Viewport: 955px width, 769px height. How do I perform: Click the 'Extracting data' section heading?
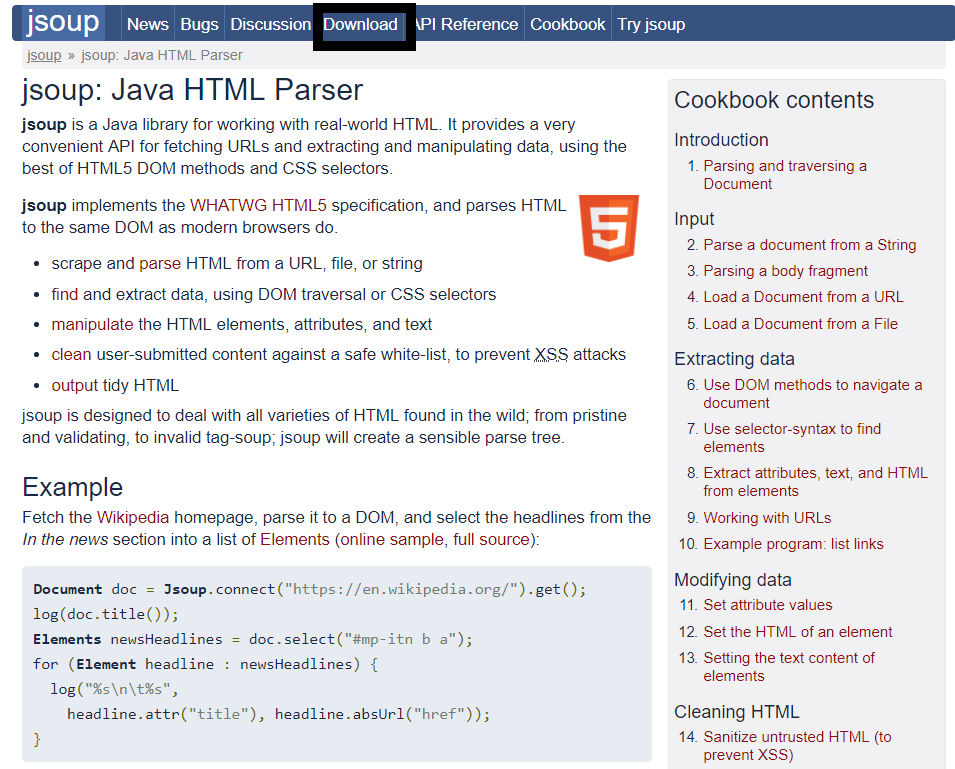pos(735,359)
